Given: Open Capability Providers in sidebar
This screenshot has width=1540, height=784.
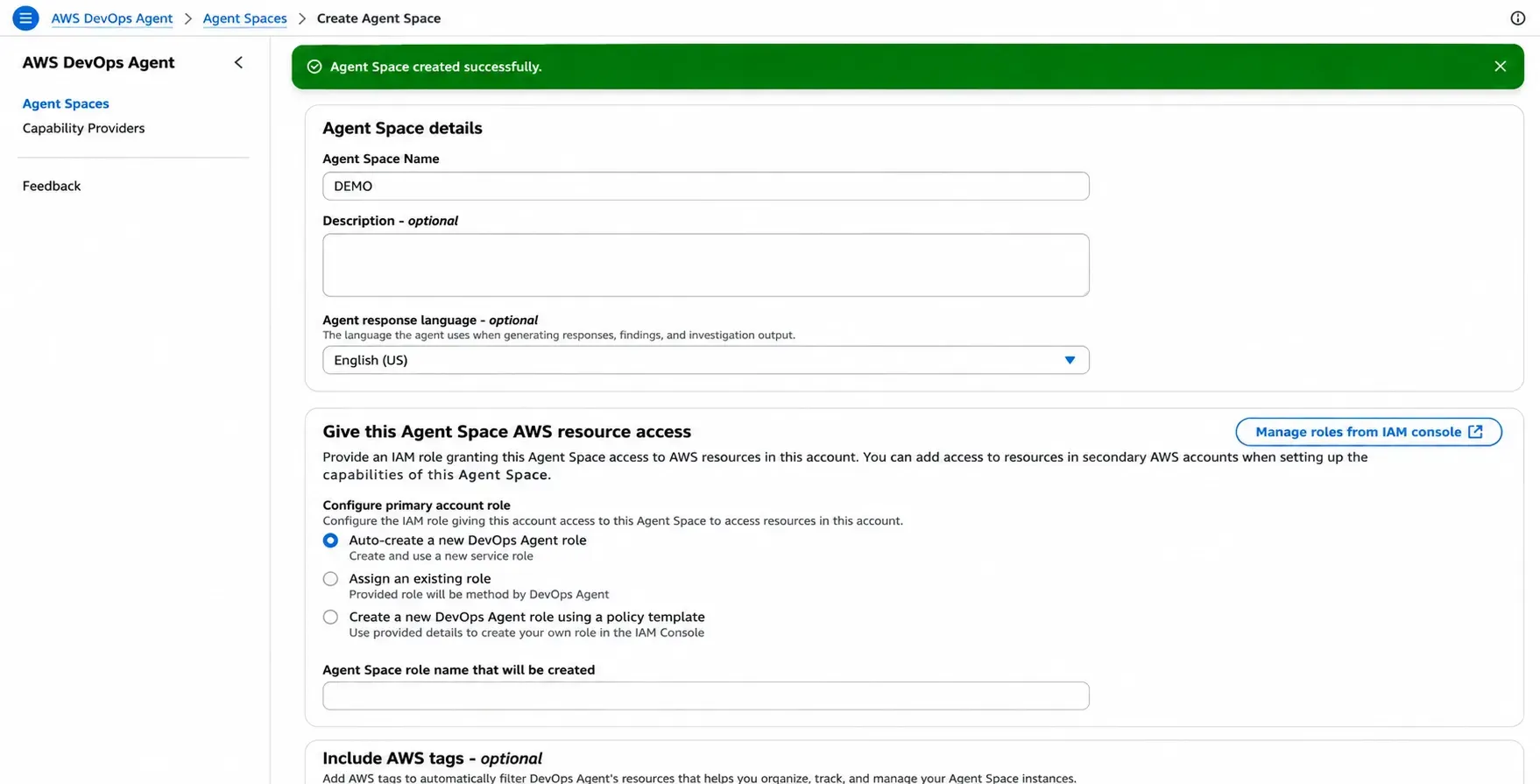Looking at the screenshot, I should pyautogui.click(x=83, y=128).
